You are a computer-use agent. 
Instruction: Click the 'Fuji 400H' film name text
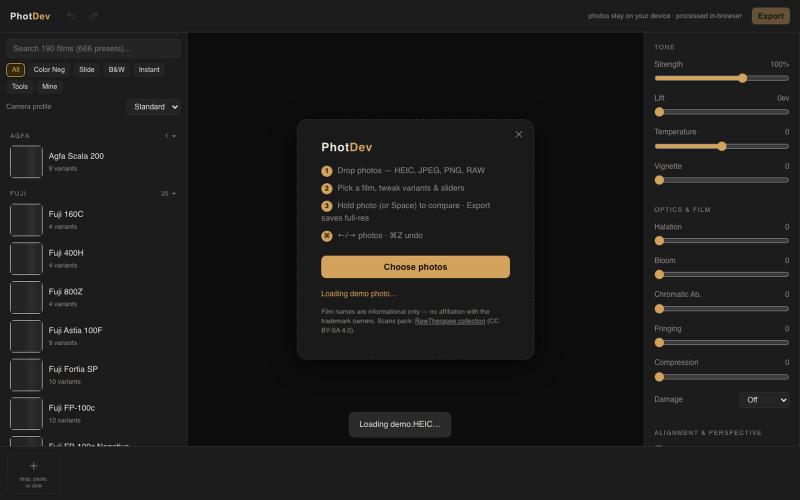pyautogui.click(x=66, y=253)
